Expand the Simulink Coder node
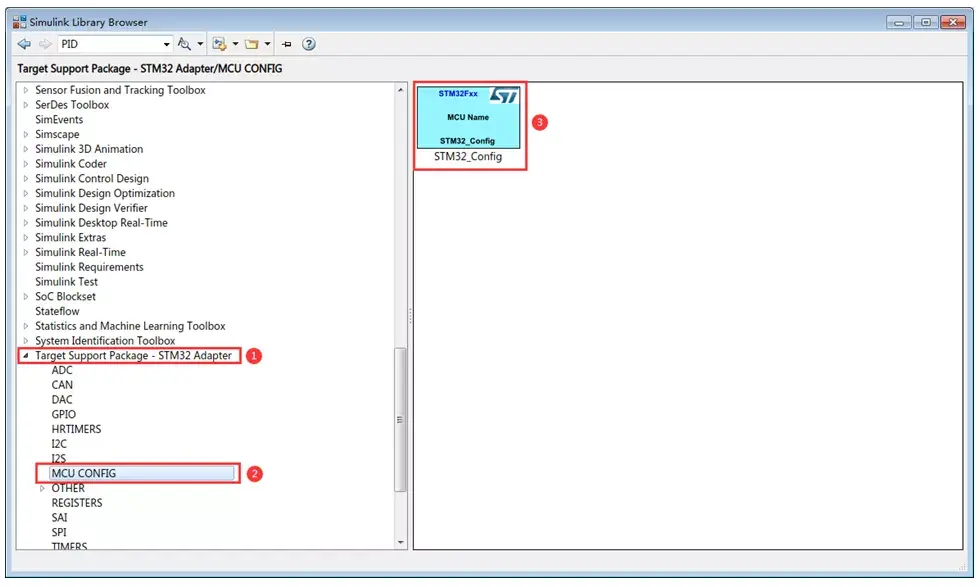 26,164
